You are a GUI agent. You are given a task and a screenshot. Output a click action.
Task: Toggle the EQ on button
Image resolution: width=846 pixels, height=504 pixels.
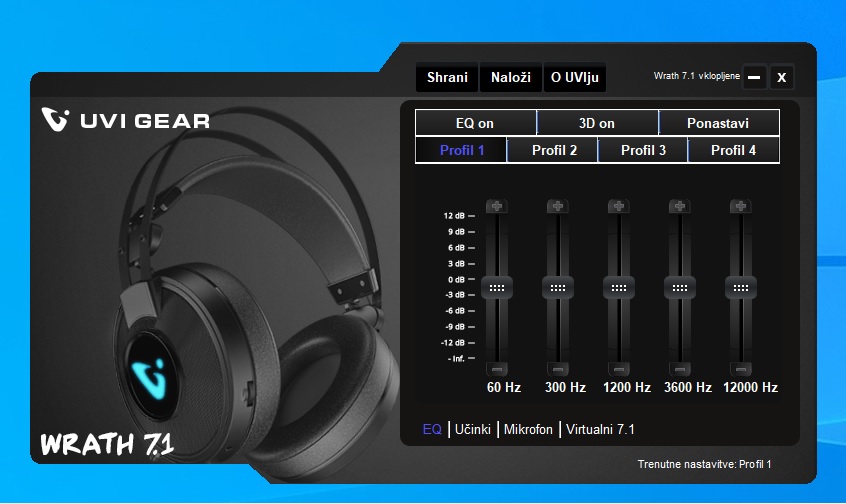pos(475,123)
